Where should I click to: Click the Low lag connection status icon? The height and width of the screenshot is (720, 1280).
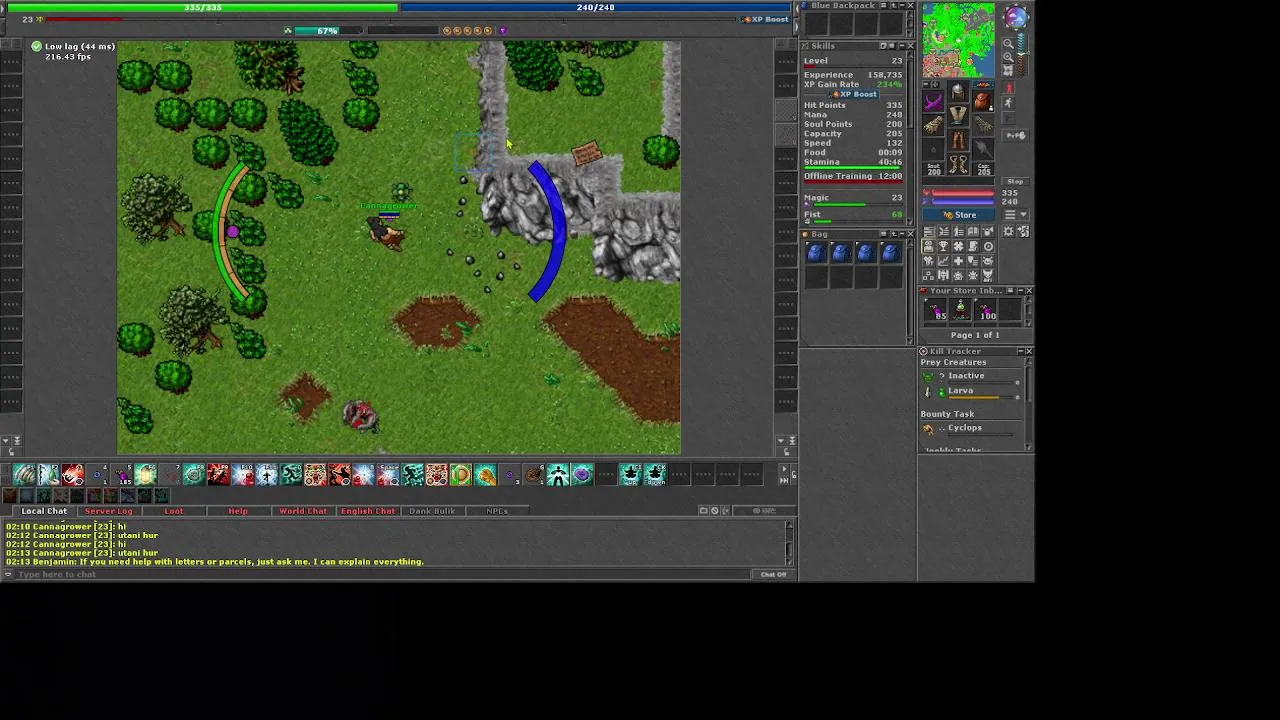tap(36, 46)
